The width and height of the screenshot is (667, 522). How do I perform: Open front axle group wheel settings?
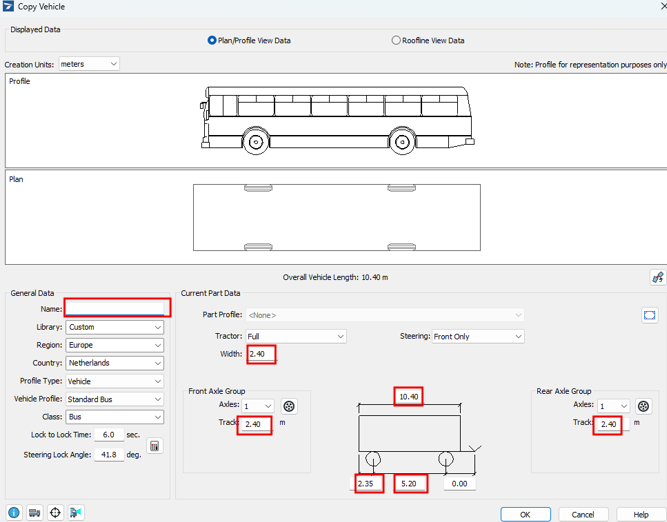[x=289, y=406]
